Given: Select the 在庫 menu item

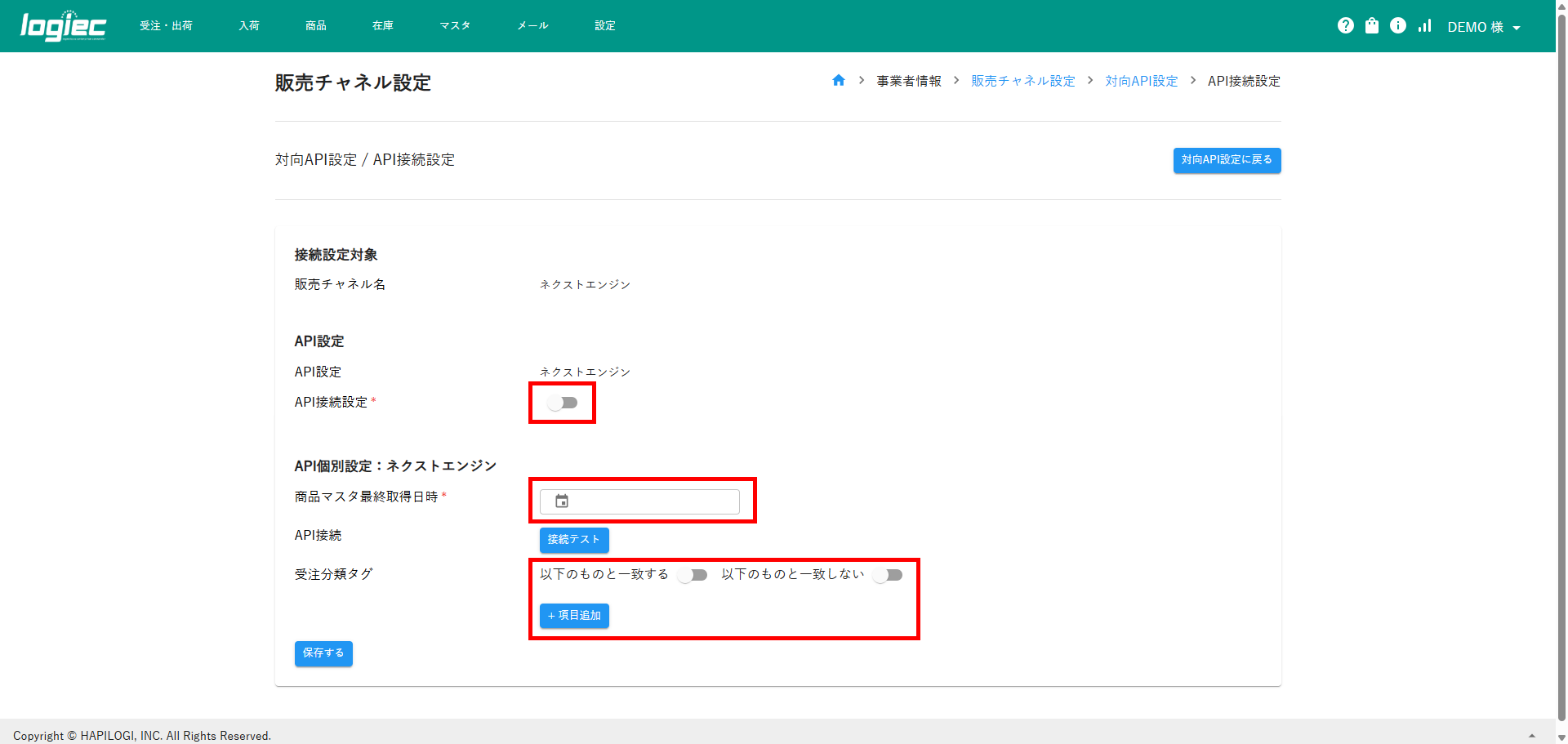Looking at the screenshot, I should pyautogui.click(x=383, y=26).
